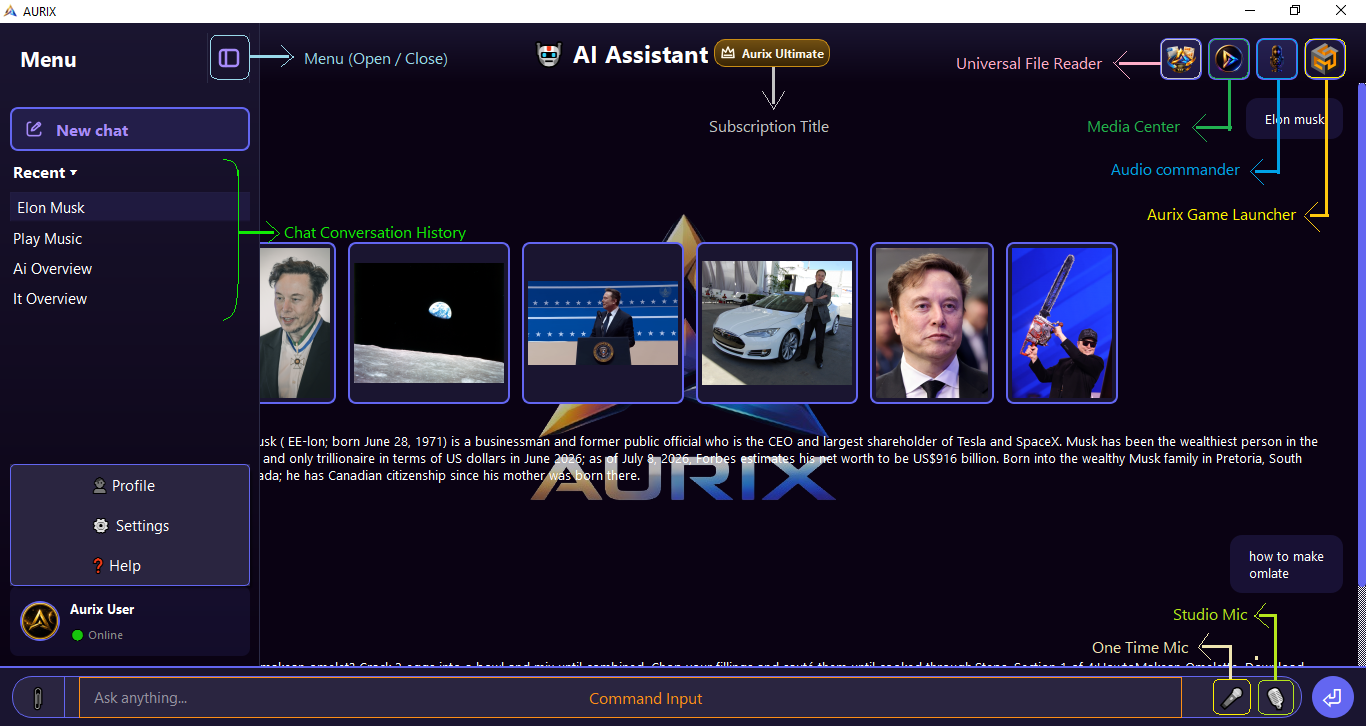Click the "Aurix User" name text
This screenshot has height=726, width=1366.
(x=102, y=609)
